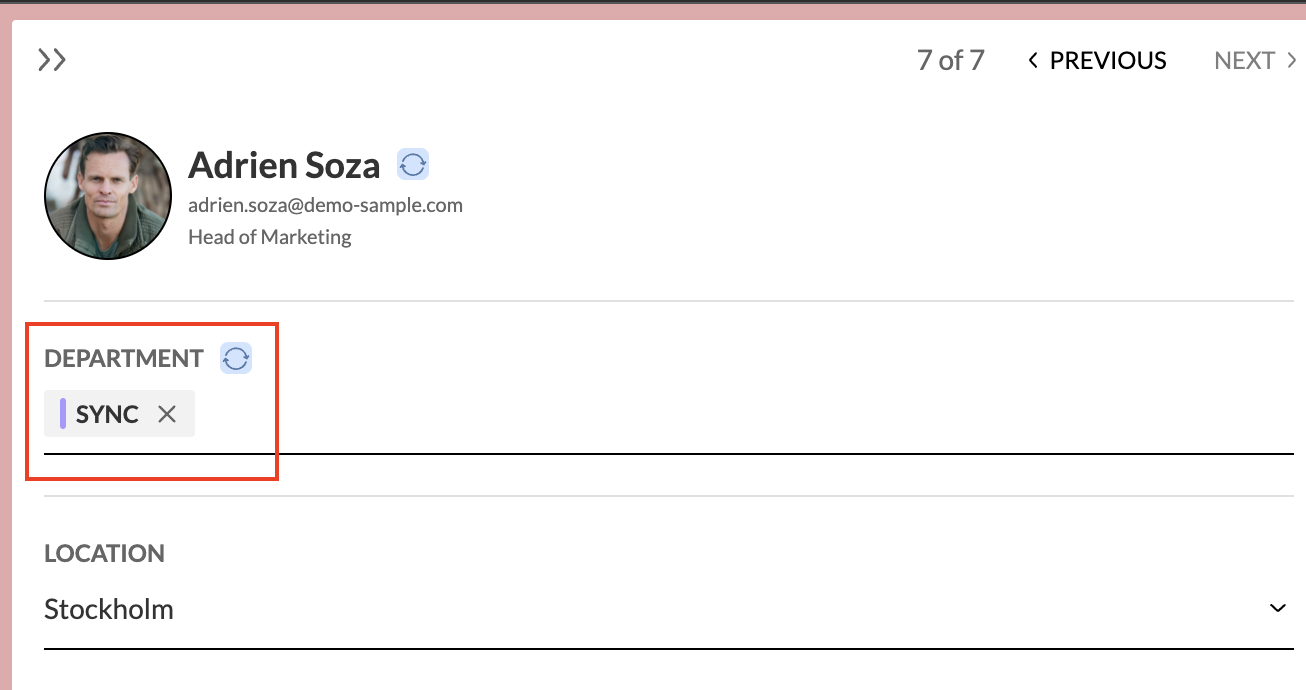The image size is (1306, 690).
Task: Click the left chevron before PREVIOUS
Action: (1033, 61)
